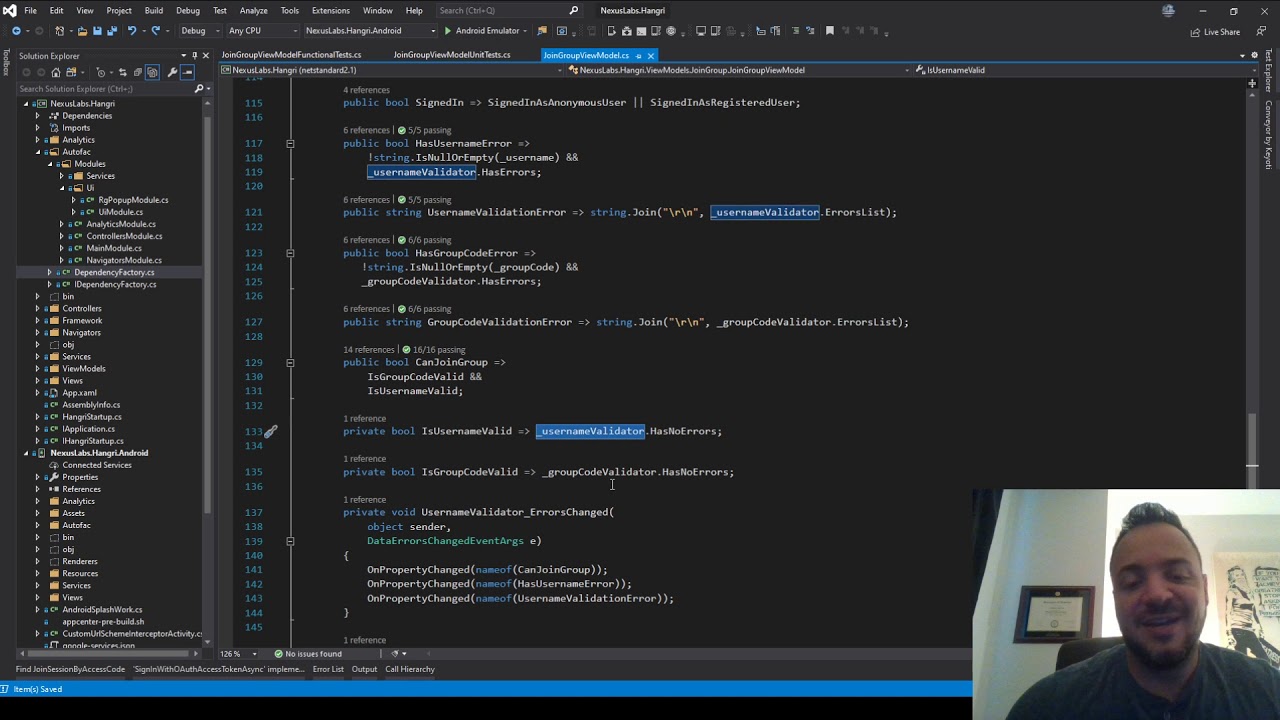Click Switch between solutions and folders icon
This screenshot has width=1280, height=720.
pos(70,72)
